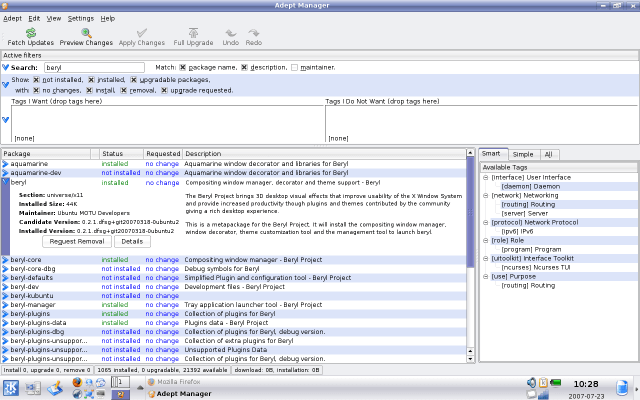Click the Redo arrow icon

[x=253, y=33]
